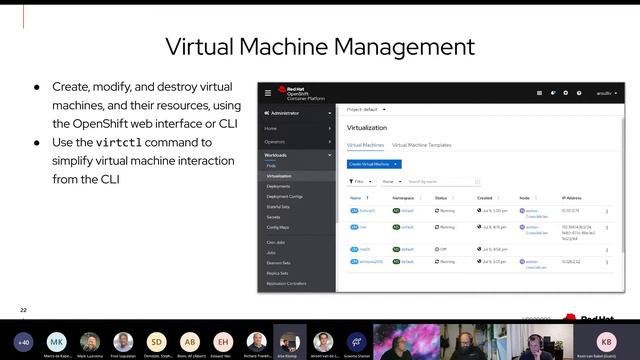Open the OpenShift hamburger navigation menu
Image resolution: width=640 pixels, height=360 pixels.
click(x=268, y=93)
